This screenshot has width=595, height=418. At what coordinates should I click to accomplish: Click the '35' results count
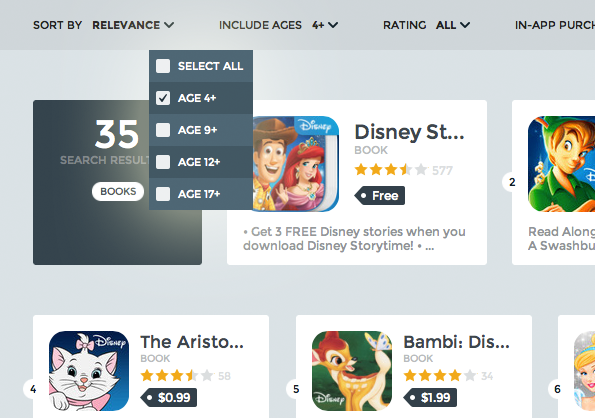[x=117, y=134]
